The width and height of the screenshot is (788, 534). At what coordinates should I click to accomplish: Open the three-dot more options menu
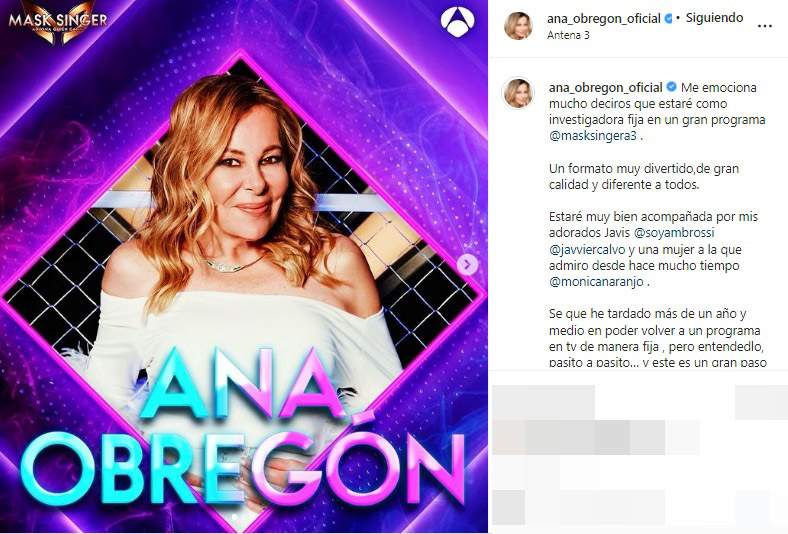[764, 26]
